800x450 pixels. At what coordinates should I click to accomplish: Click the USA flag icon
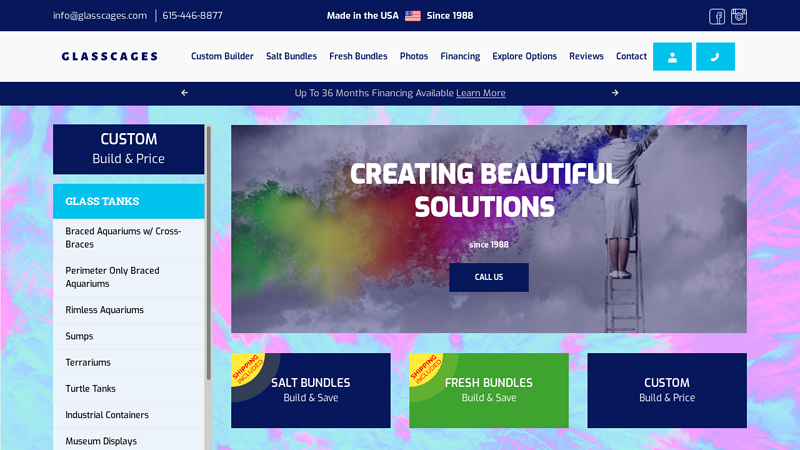413,16
